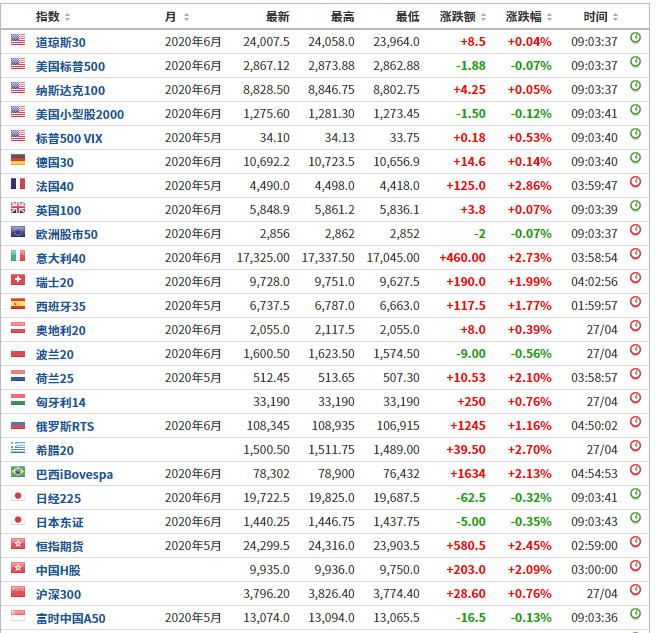This screenshot has width=656, height=633.
Task: Click the 最低 column header
Action: point(407,17)
